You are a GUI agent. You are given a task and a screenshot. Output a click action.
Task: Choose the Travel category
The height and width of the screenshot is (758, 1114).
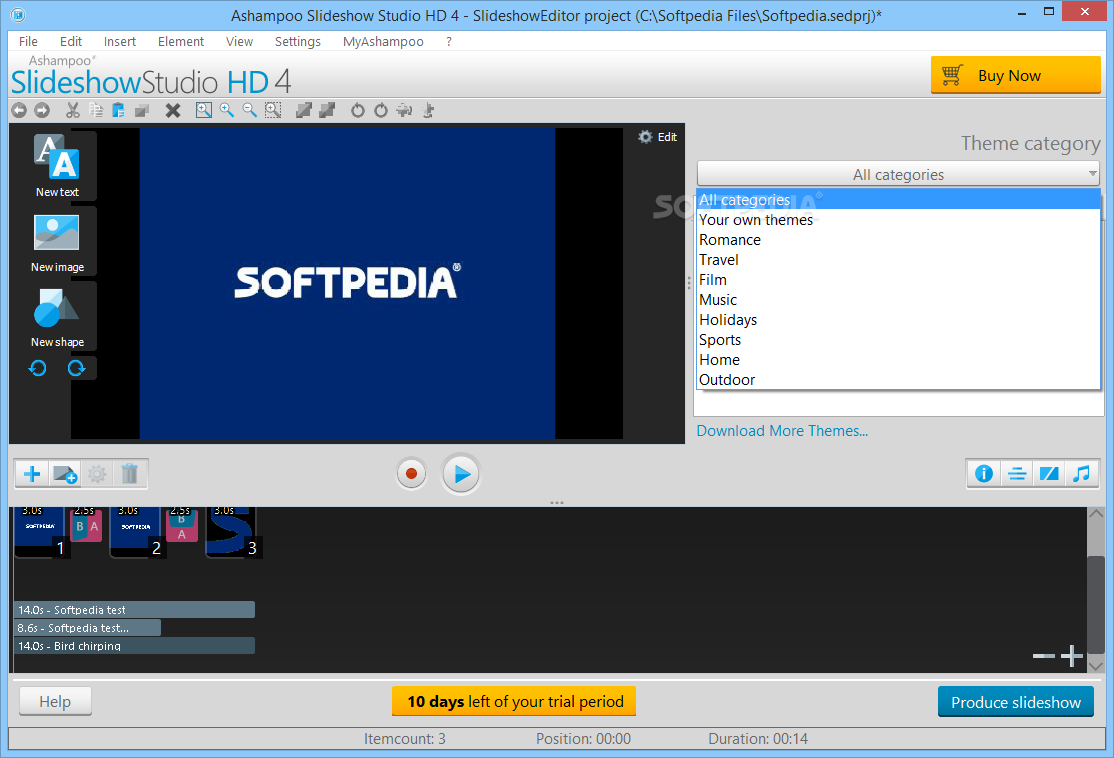point(898,260)
